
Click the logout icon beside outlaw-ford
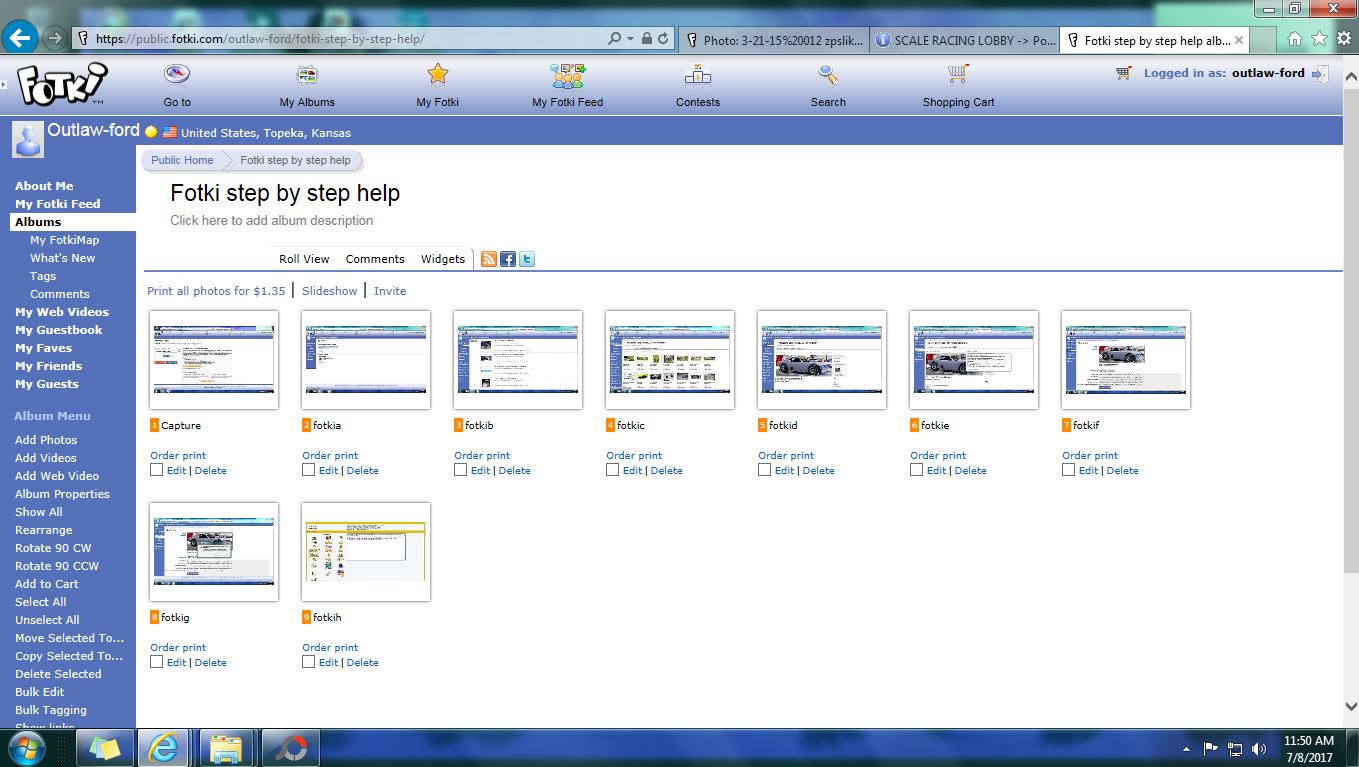click(x=1320, y=74)
